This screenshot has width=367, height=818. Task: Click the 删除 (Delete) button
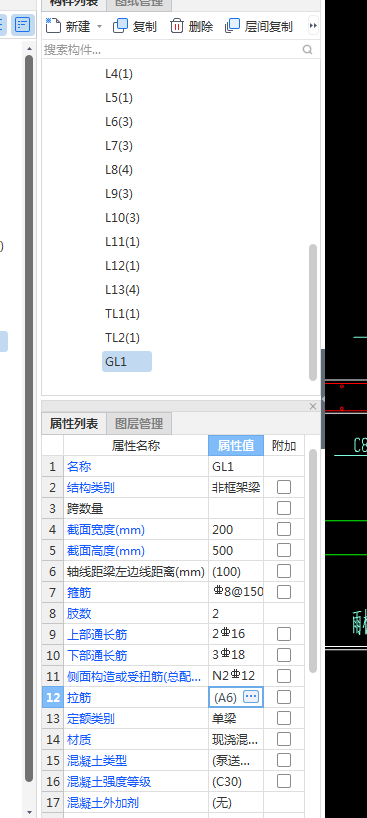pos(192,26)
